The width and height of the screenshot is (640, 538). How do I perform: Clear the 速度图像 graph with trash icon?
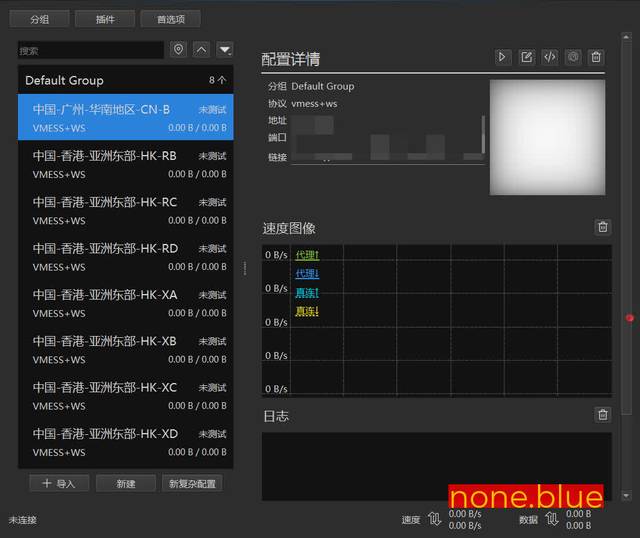[602, 227]
